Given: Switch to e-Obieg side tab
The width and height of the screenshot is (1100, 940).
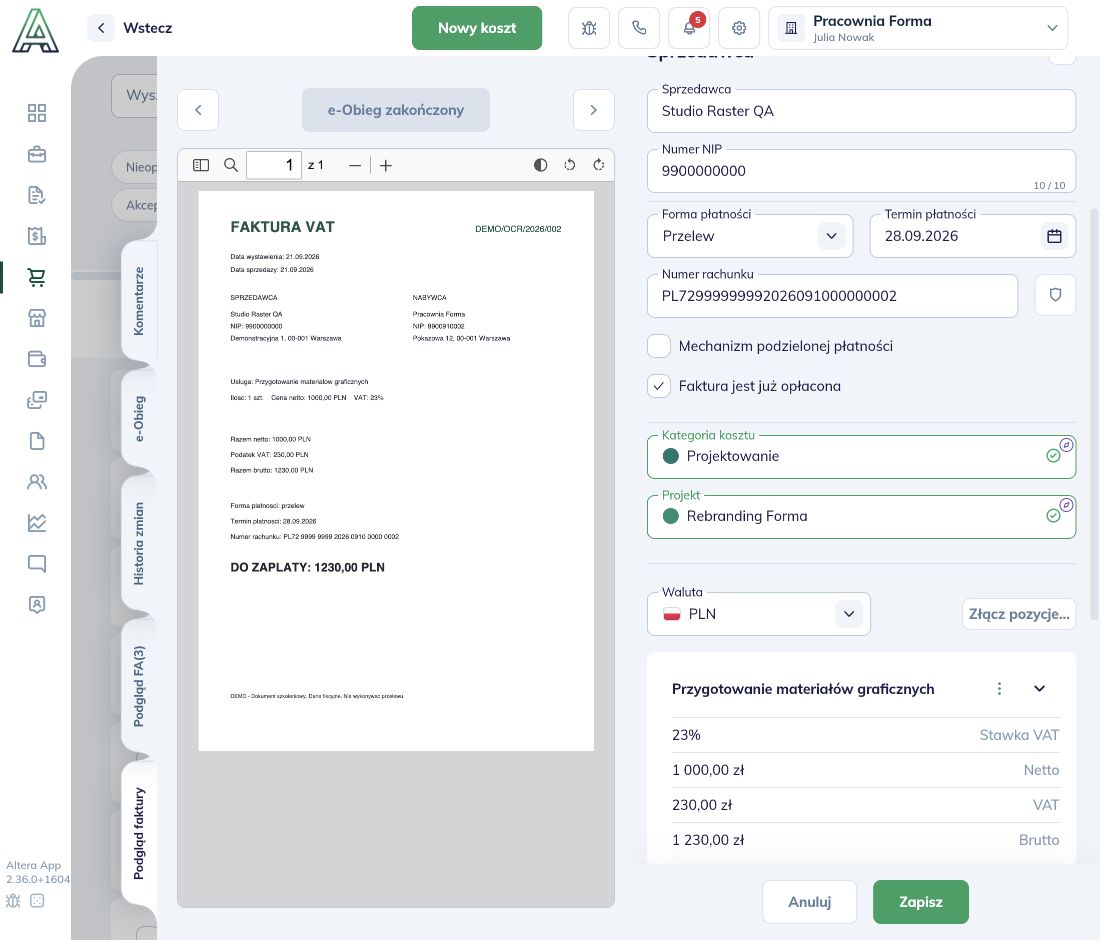Looking at the screenshot, I should point(139,418).
